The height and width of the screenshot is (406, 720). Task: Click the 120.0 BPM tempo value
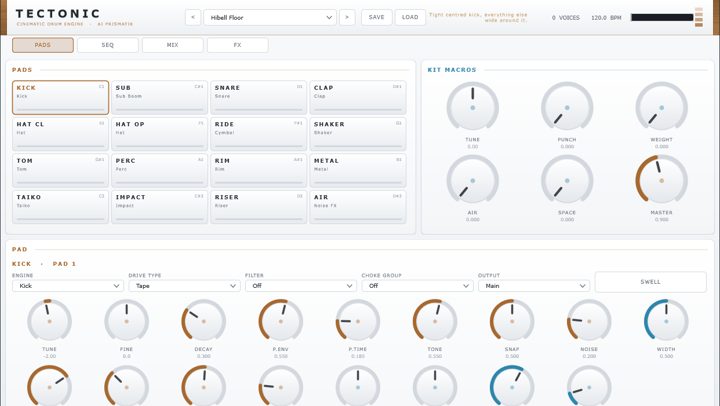606,17
